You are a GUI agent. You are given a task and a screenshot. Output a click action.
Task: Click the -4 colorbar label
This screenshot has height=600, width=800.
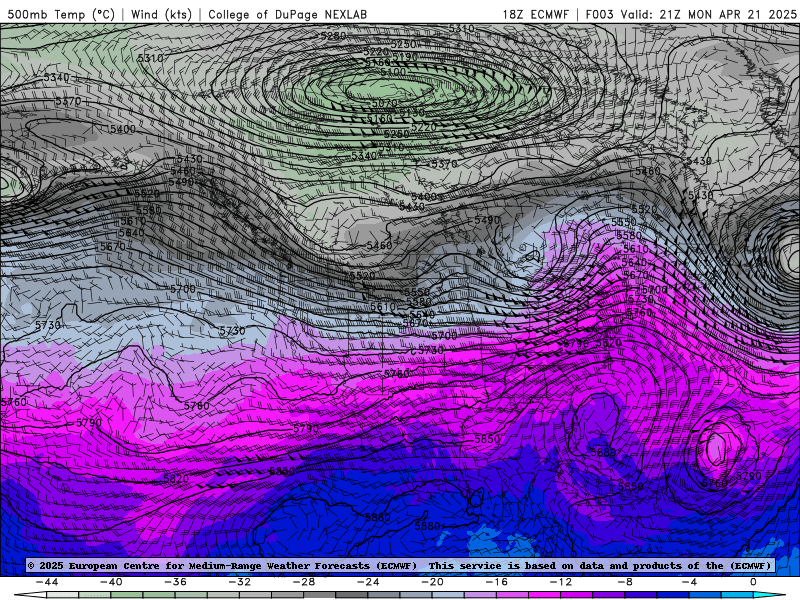click(x=689, y=582)
